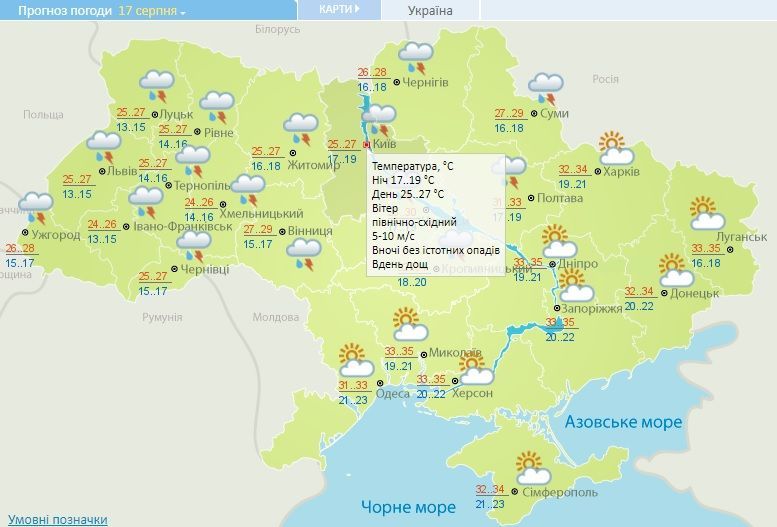Click the thunderstorm icon above Хмельницький
Viewport: 777px width, 527px height.
248,190
